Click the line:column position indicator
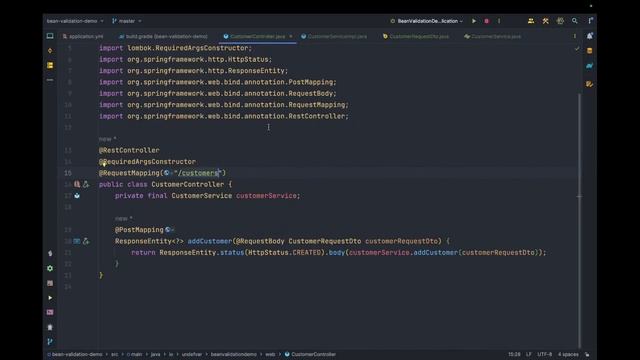This screenshot has width=640, height=360. [514, 354]
